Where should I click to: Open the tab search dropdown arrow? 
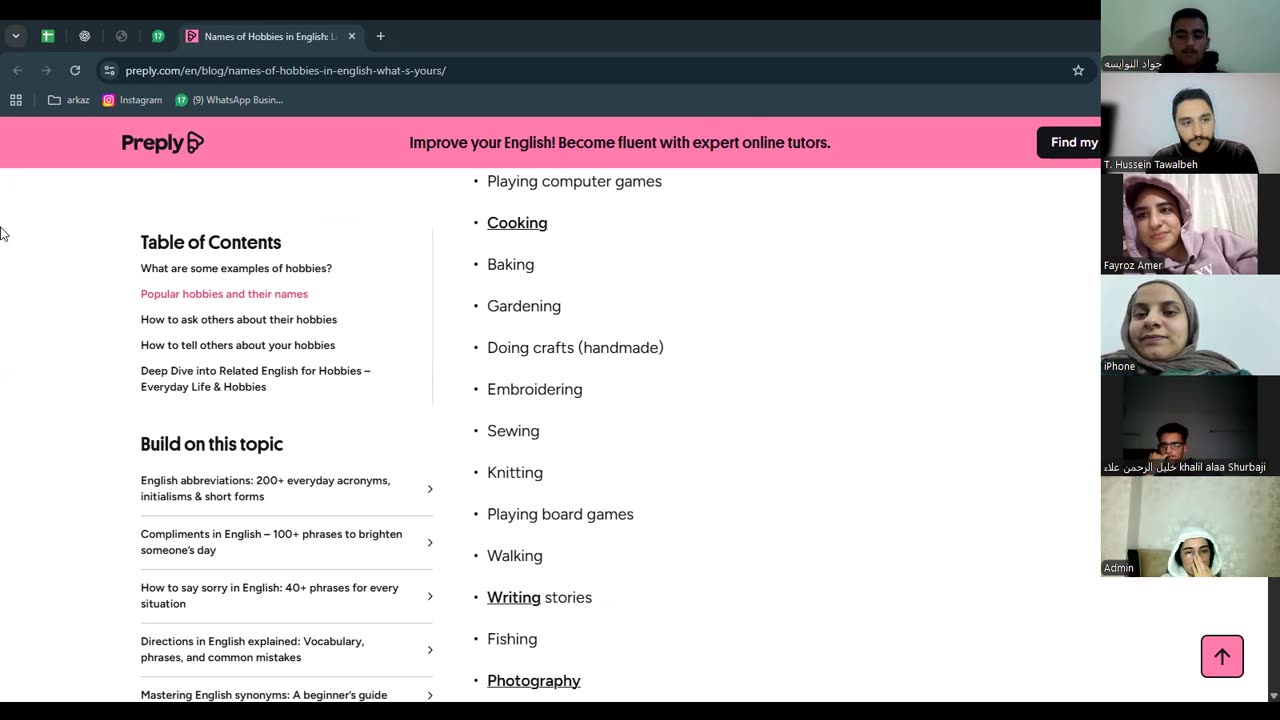[x=15, y=36]
